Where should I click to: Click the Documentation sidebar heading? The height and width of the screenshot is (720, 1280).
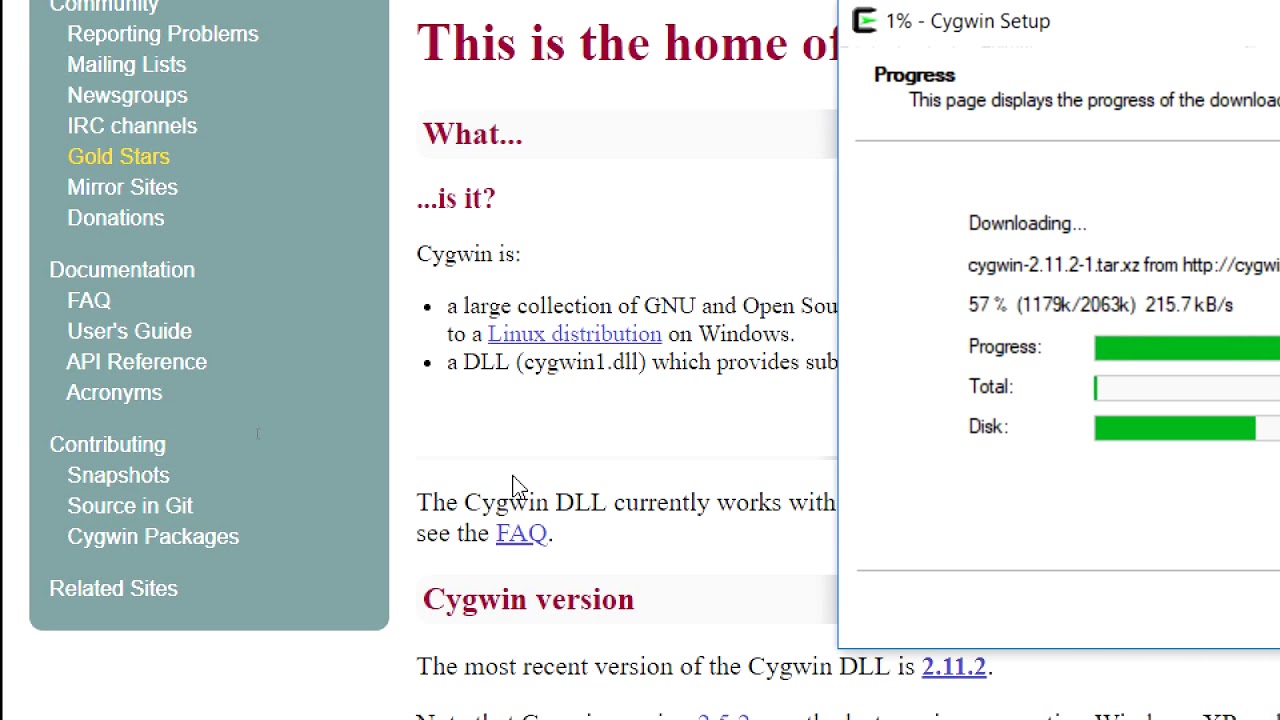(x=122, y=270)
